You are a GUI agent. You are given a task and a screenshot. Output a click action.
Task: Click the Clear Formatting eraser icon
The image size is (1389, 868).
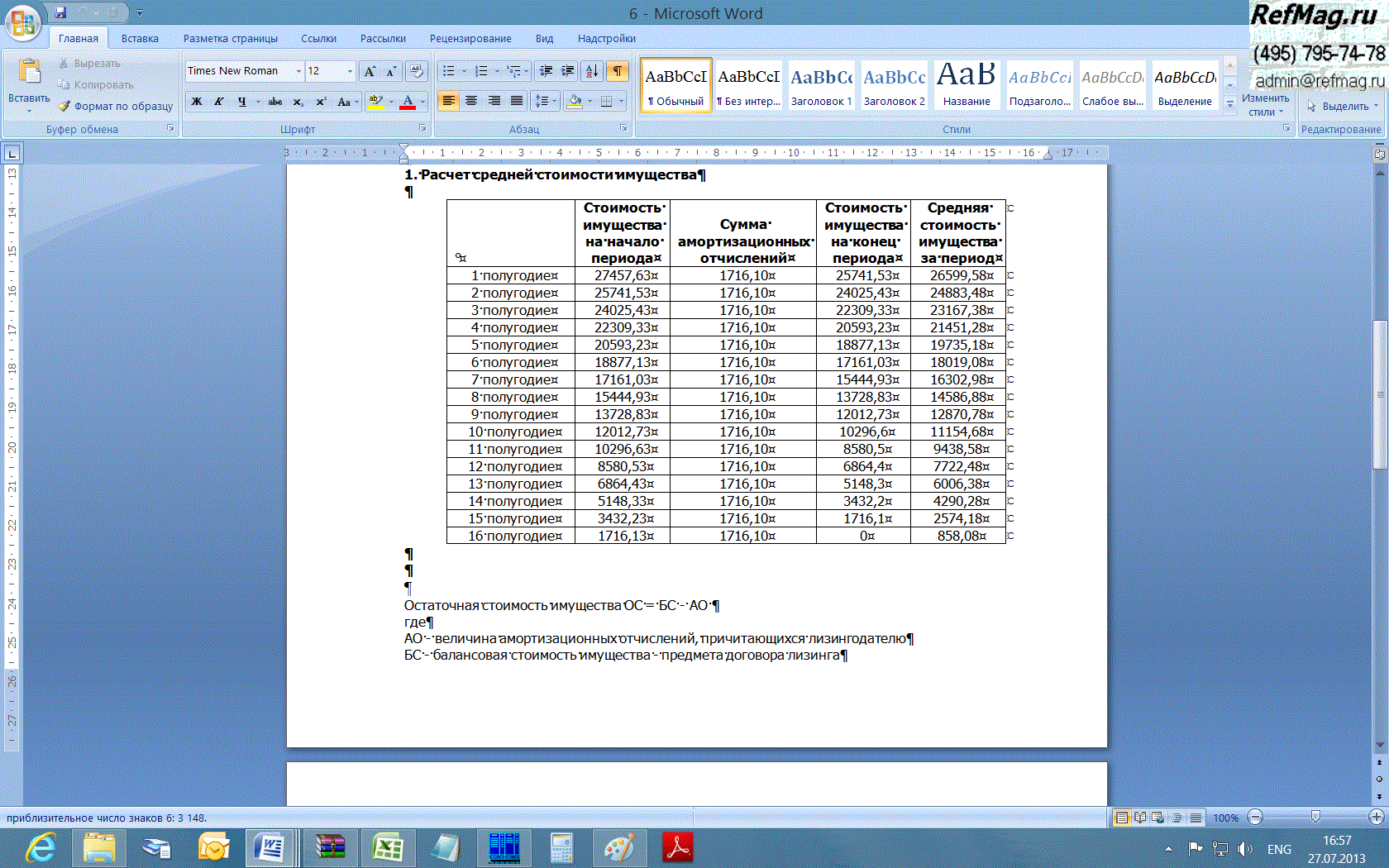coord(417,71)
